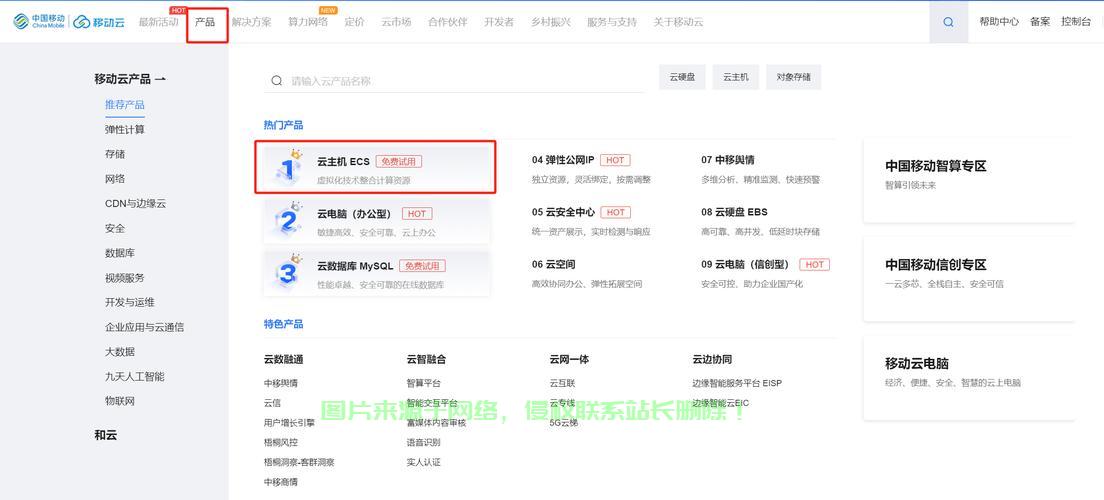The width and height of the screenshot is (1104, 500).
Task: Open the 移动云电脑 promo card
Action: click(969, 378)
